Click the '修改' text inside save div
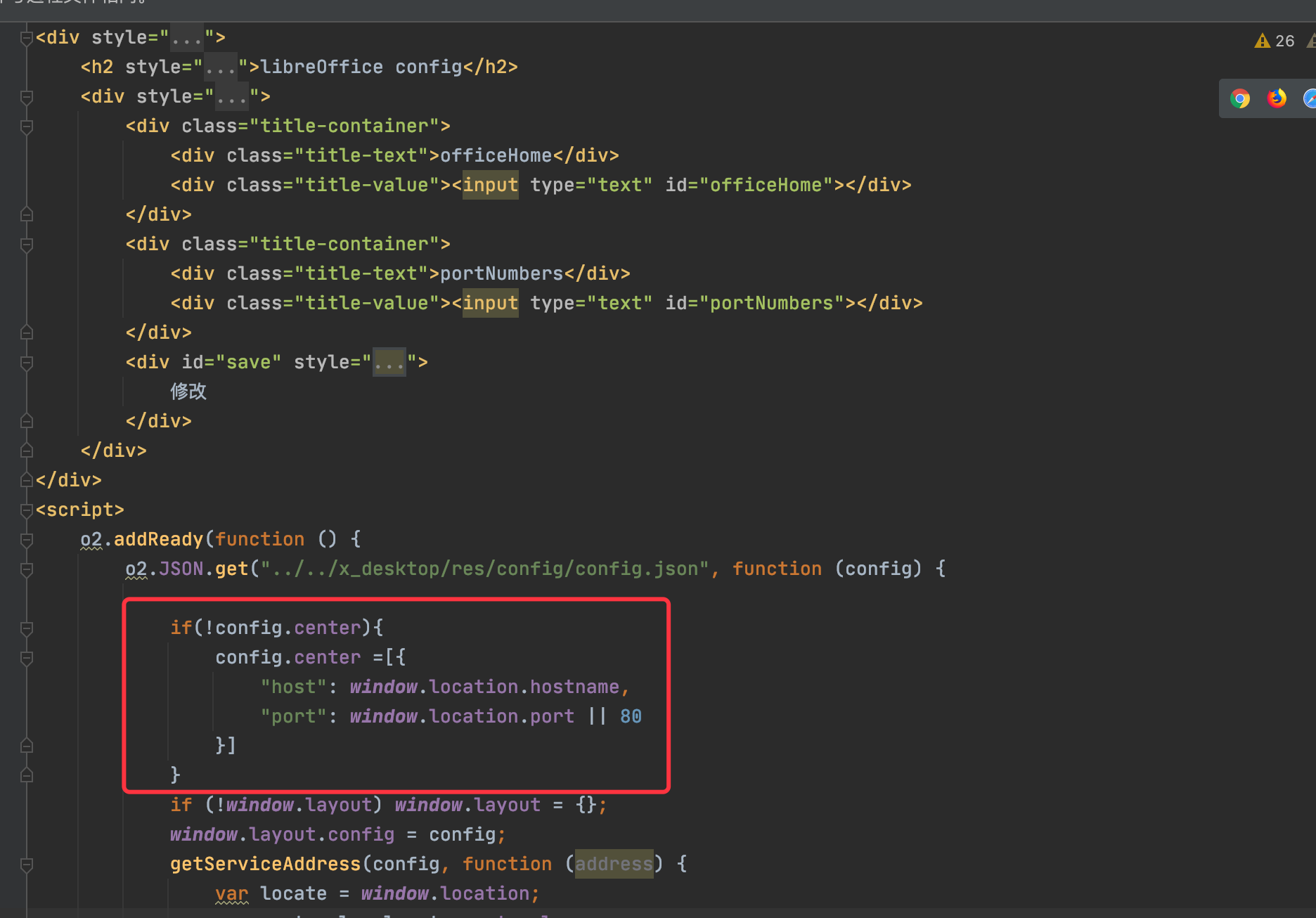Viewport: 1316px width, 918px height. click(x=188, y=392)
